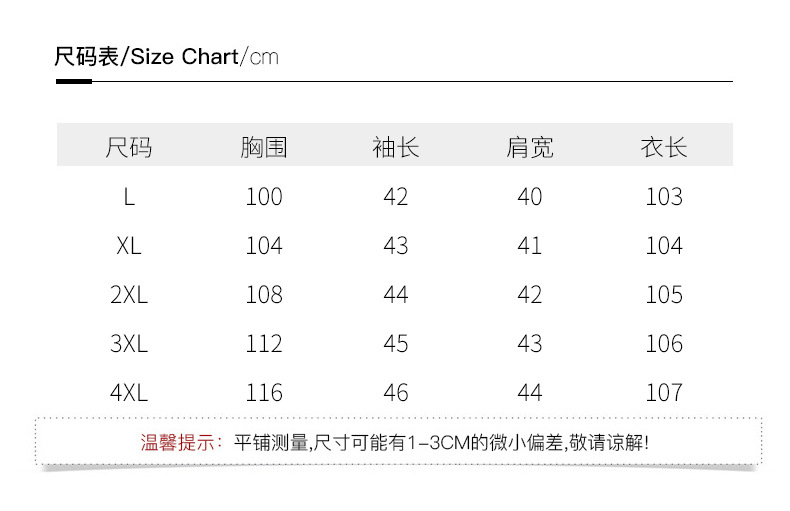790x511 pixels.
Task: Click shoulder width value 41
Action: pos(530,246)
